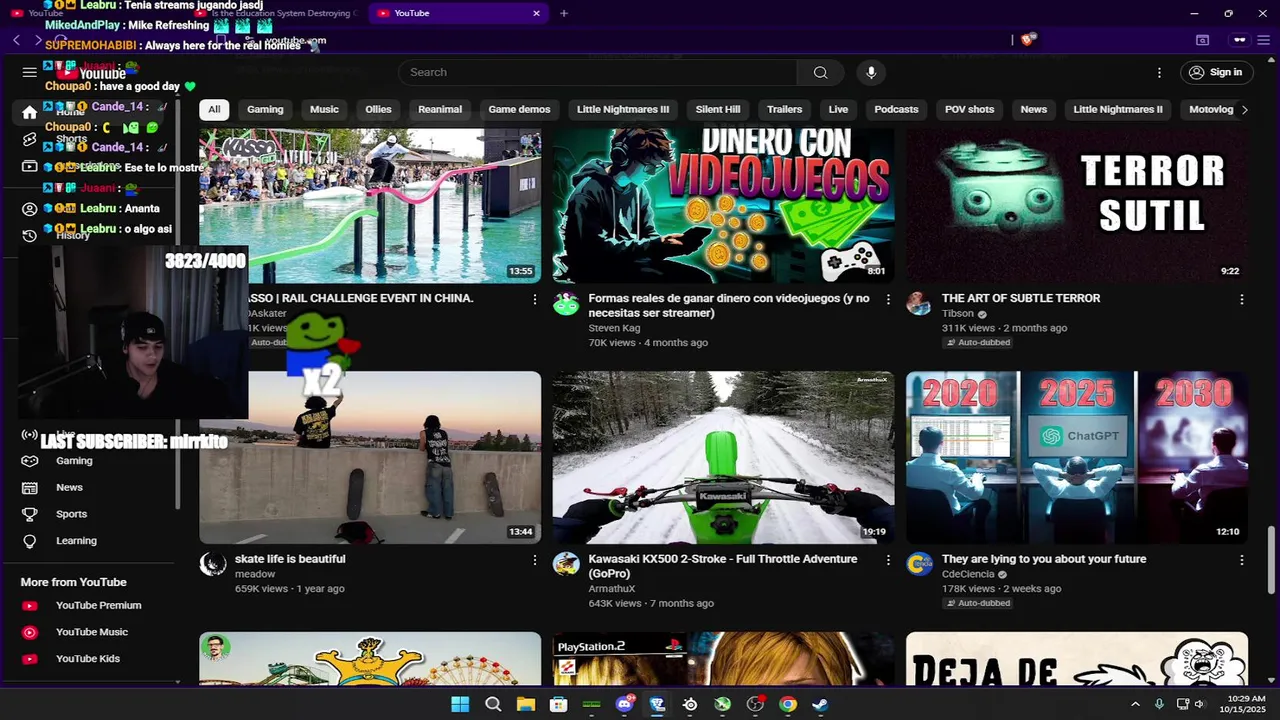This screenshot has height=720, width=1280.
Task: Click the Home icon in sidebar
Action: coord(30,112)
